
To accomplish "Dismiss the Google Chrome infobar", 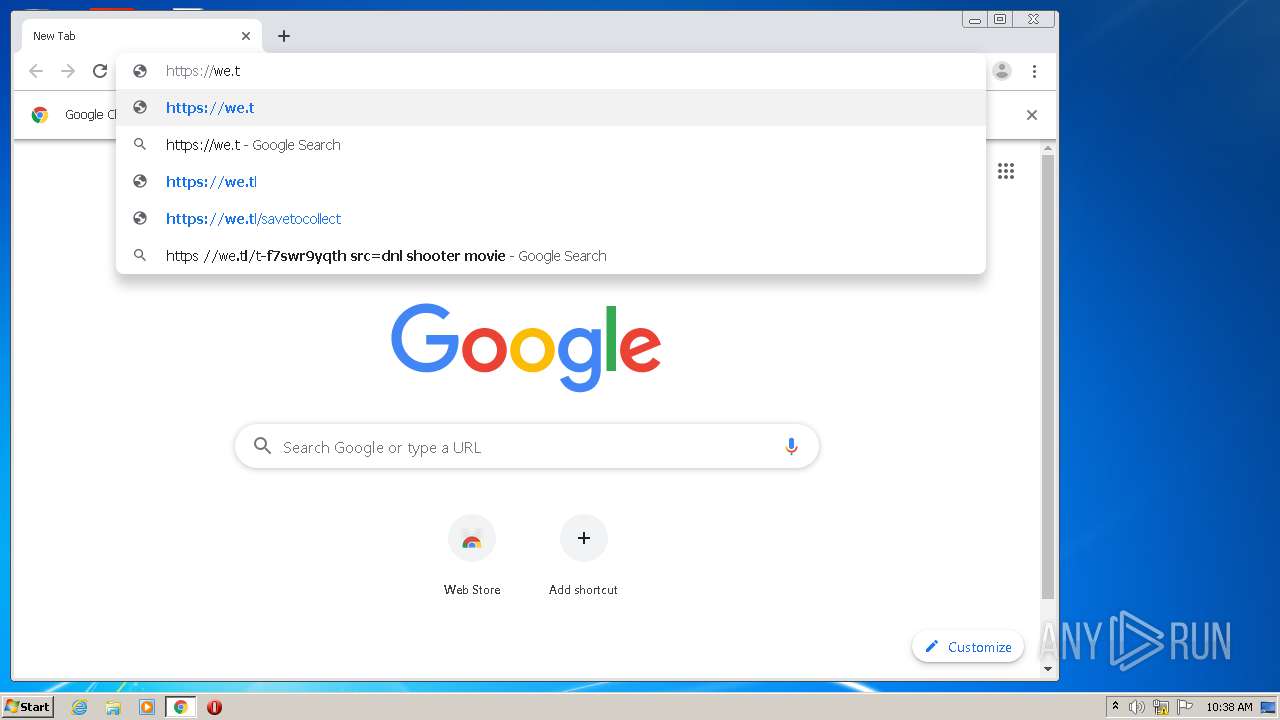I will point(1032,115).
